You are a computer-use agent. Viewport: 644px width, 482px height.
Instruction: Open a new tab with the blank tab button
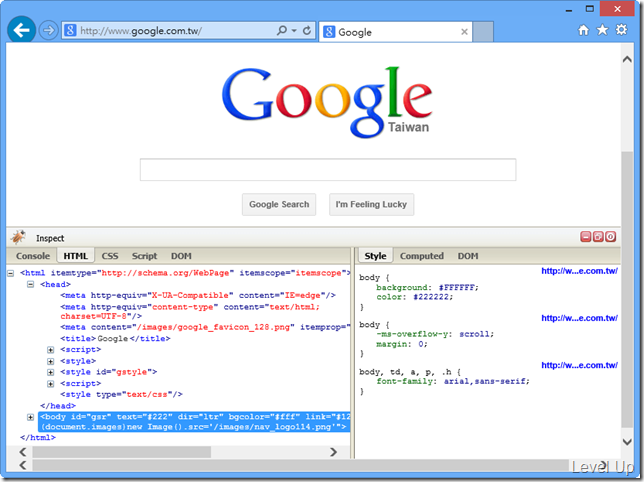pyautogui.click(x=483, y=32)
